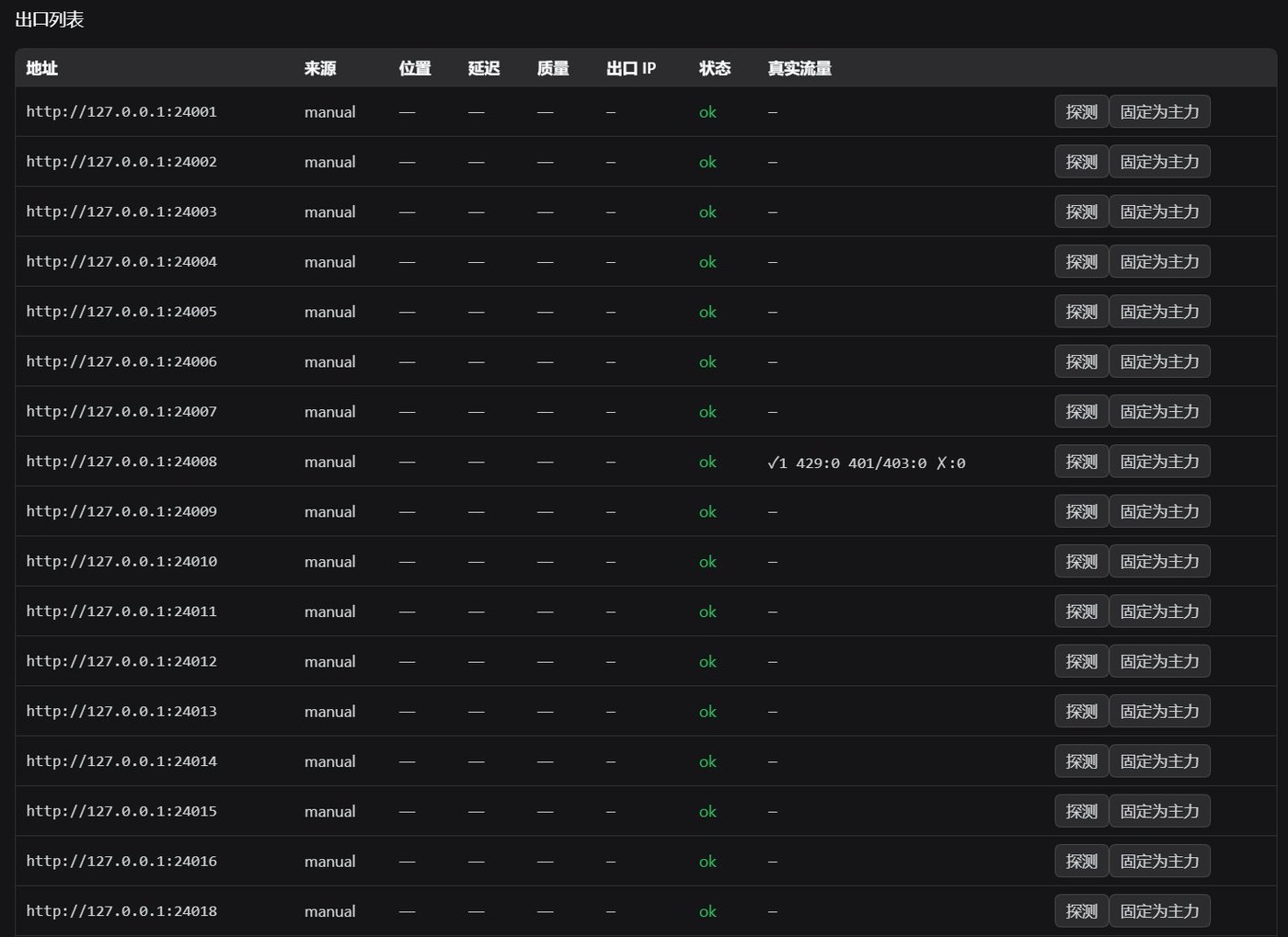1288x937 pixels.
Task: Select address http://127.0.0.1:24001
Action: pyautogui.click(x=121, y=112)
